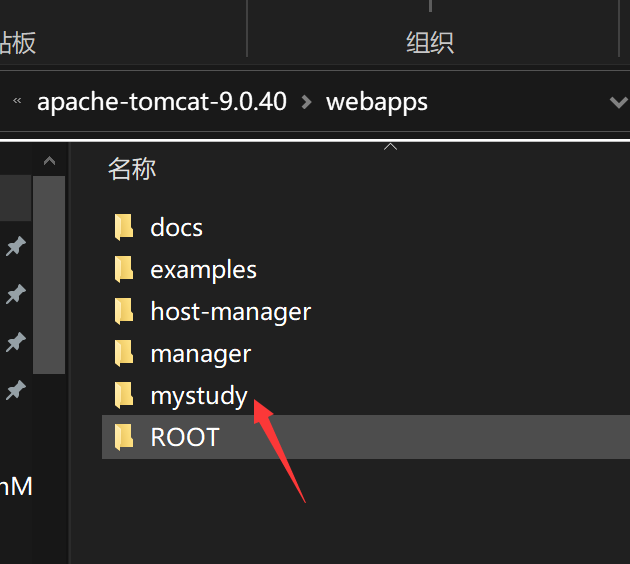Click the host-manager folder icon
Image resolution: width=630 pixels, height=564 pixels.
click(124, 312)
